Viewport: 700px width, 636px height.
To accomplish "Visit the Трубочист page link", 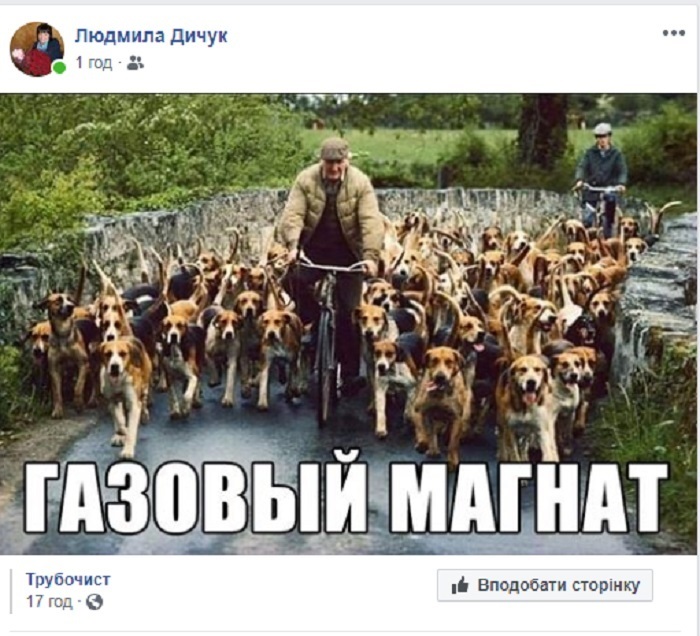I will 68,579.
